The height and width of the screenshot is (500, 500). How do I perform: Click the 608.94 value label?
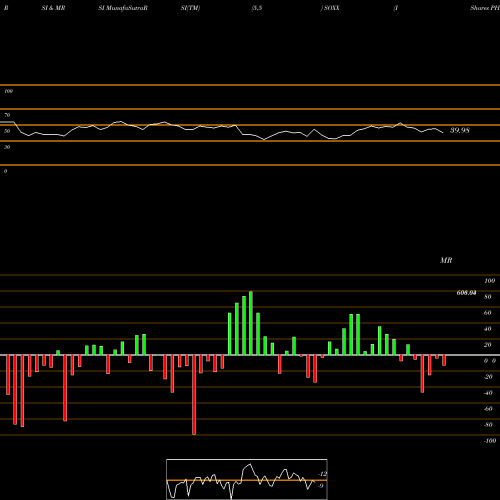(466, 293)
